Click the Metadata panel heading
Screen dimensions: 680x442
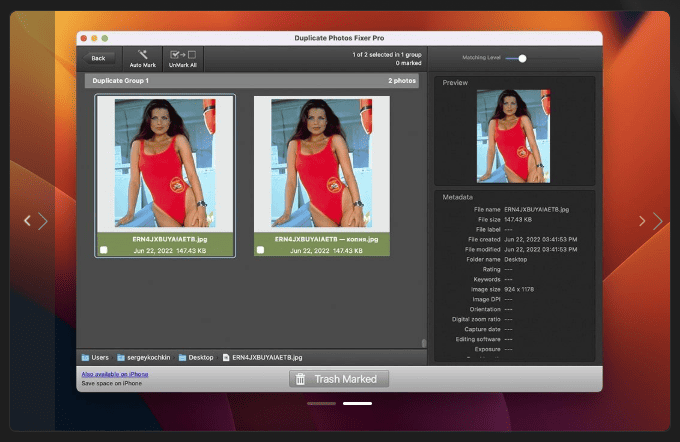tap(458, 197)
